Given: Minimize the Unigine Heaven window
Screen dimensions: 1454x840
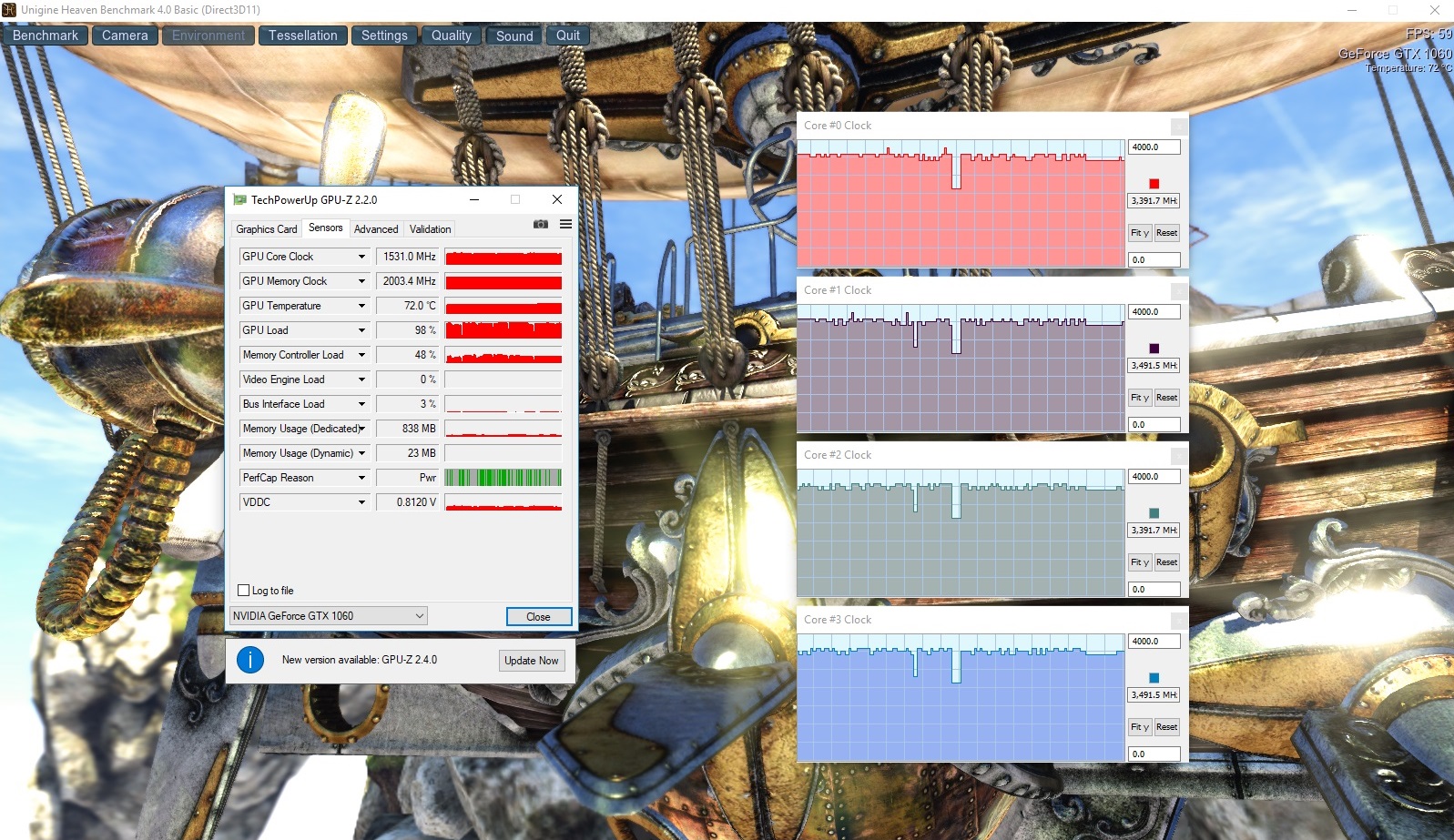Looking at the screenshot, I should coord(1352,10).
